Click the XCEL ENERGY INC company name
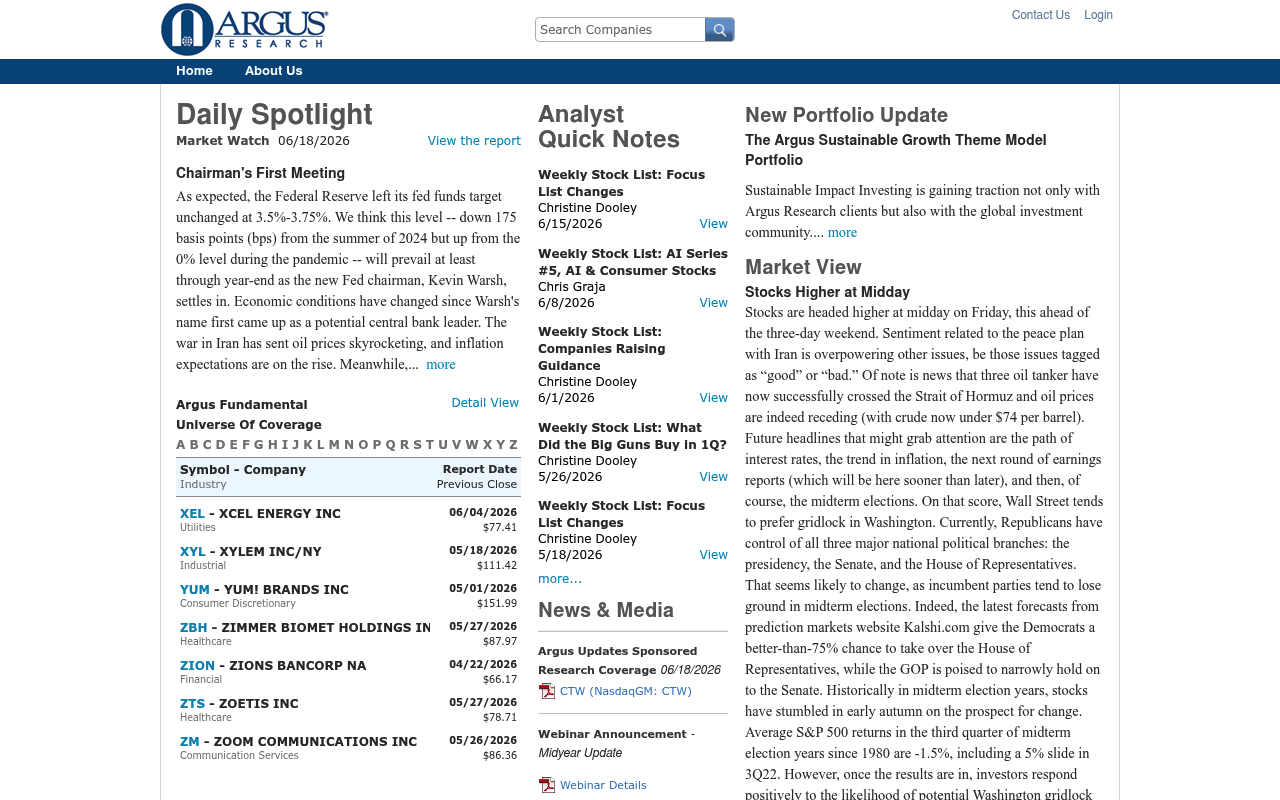This screenshot has height=800, width=1280. click(x=280, y=514)
